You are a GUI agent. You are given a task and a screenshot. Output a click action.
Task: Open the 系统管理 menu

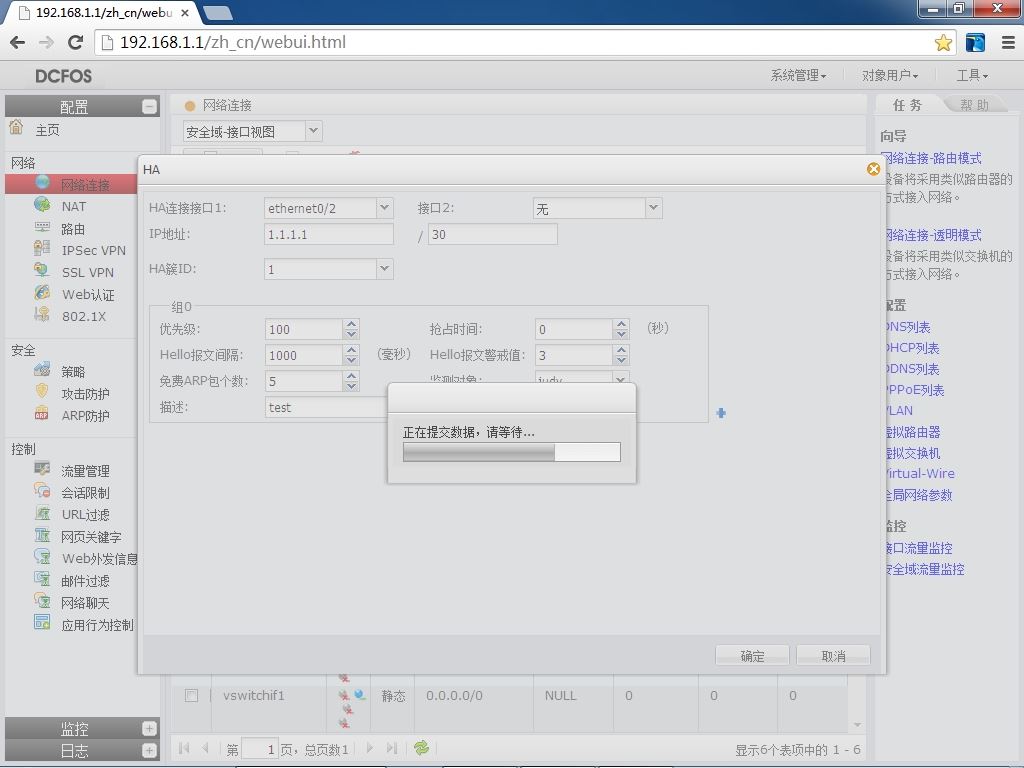click(x=798, y=76)
